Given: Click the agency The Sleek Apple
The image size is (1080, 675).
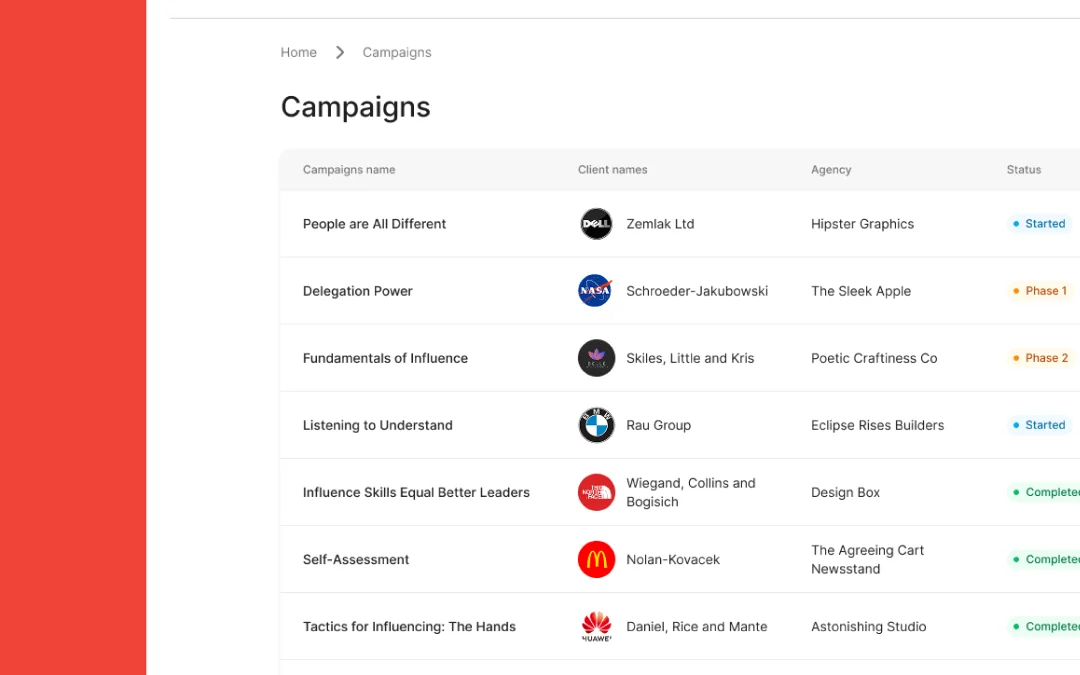Looking at the screenshot, I should (x=860, y=291).
